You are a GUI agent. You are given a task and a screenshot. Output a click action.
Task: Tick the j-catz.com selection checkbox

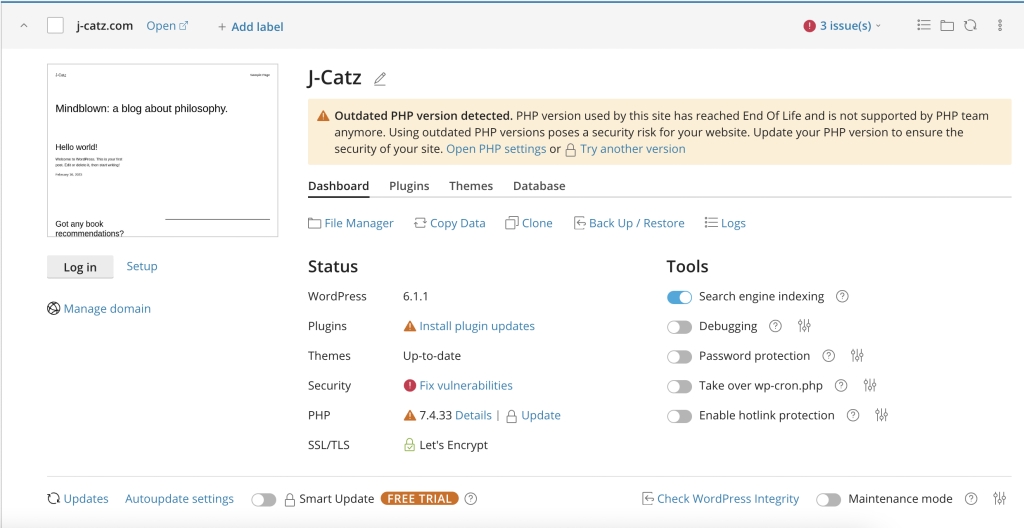[x=56, y=26]
